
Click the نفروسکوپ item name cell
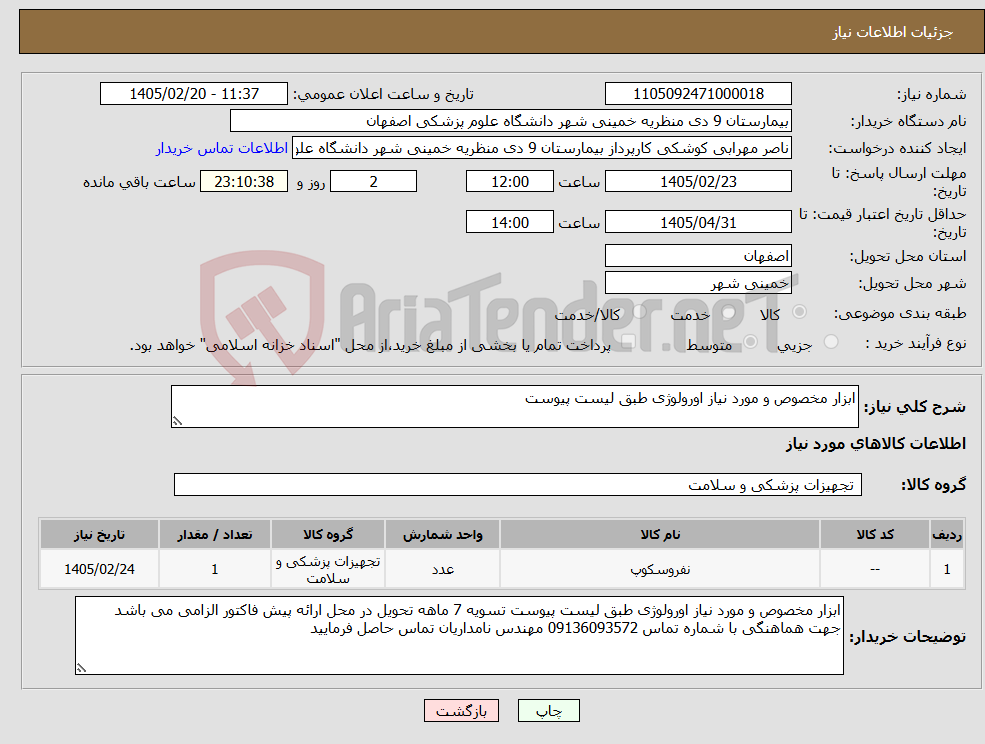(x=660, y=569)
